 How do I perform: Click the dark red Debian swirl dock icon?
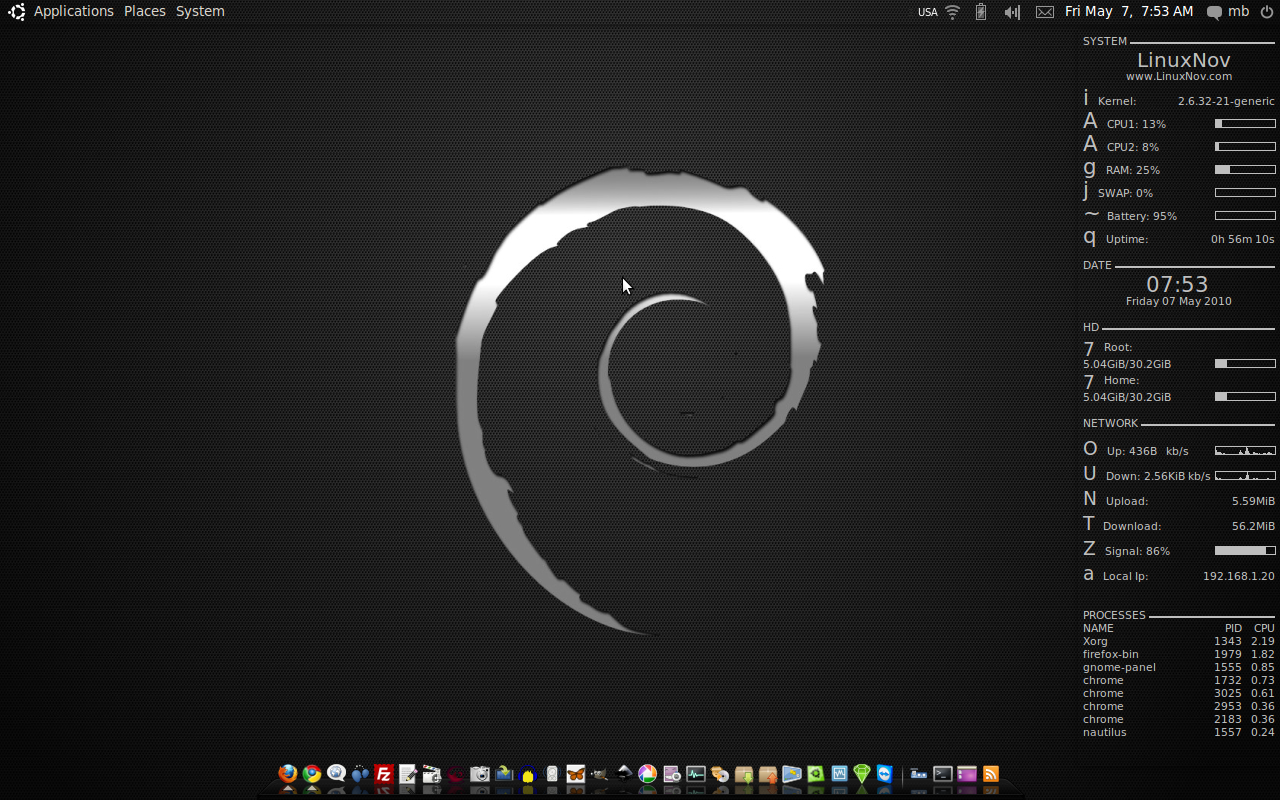pos(456,774)
